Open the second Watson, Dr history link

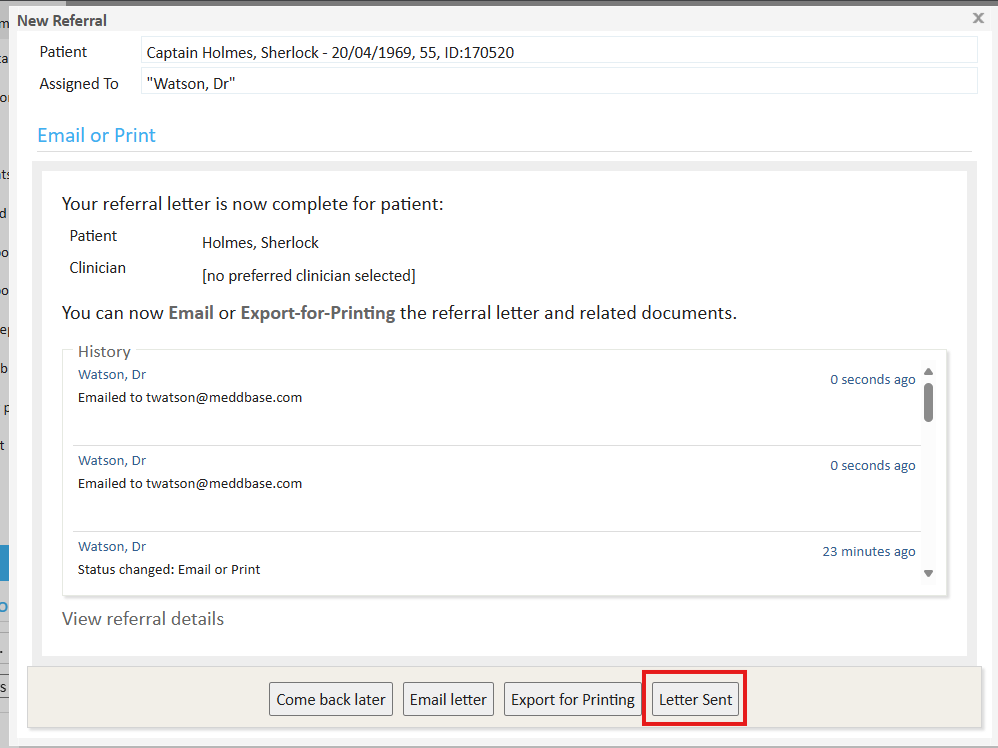(112, 461)
